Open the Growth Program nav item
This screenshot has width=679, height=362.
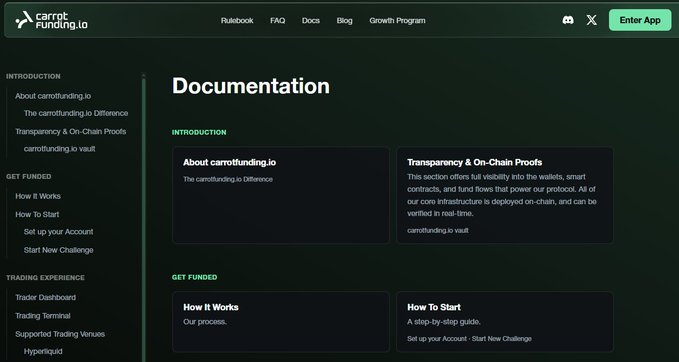pos(397,20)
